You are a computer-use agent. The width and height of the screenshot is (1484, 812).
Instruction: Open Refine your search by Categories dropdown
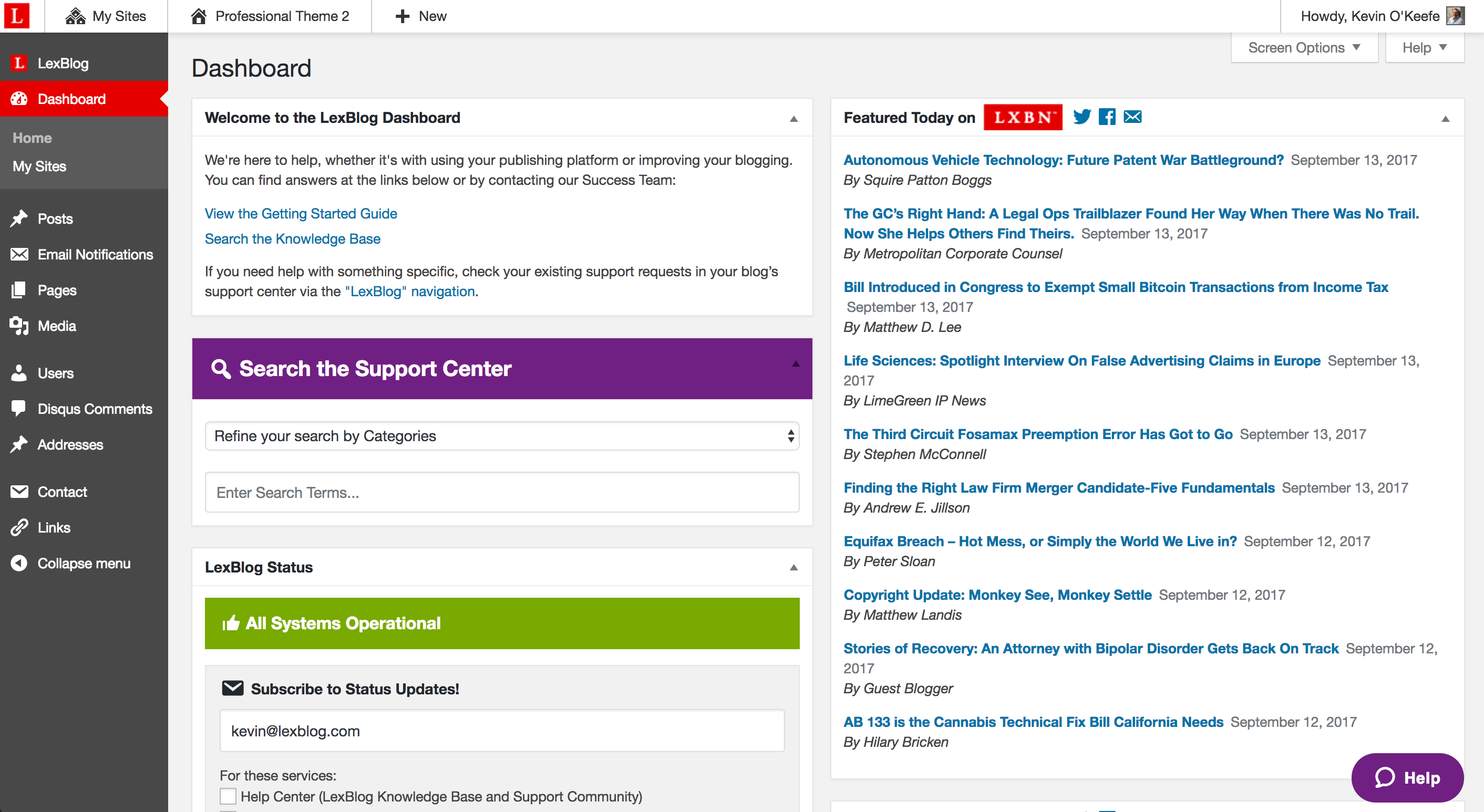point(502,436)
